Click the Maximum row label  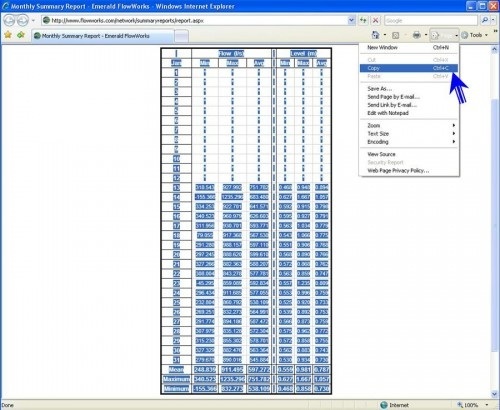176,379
